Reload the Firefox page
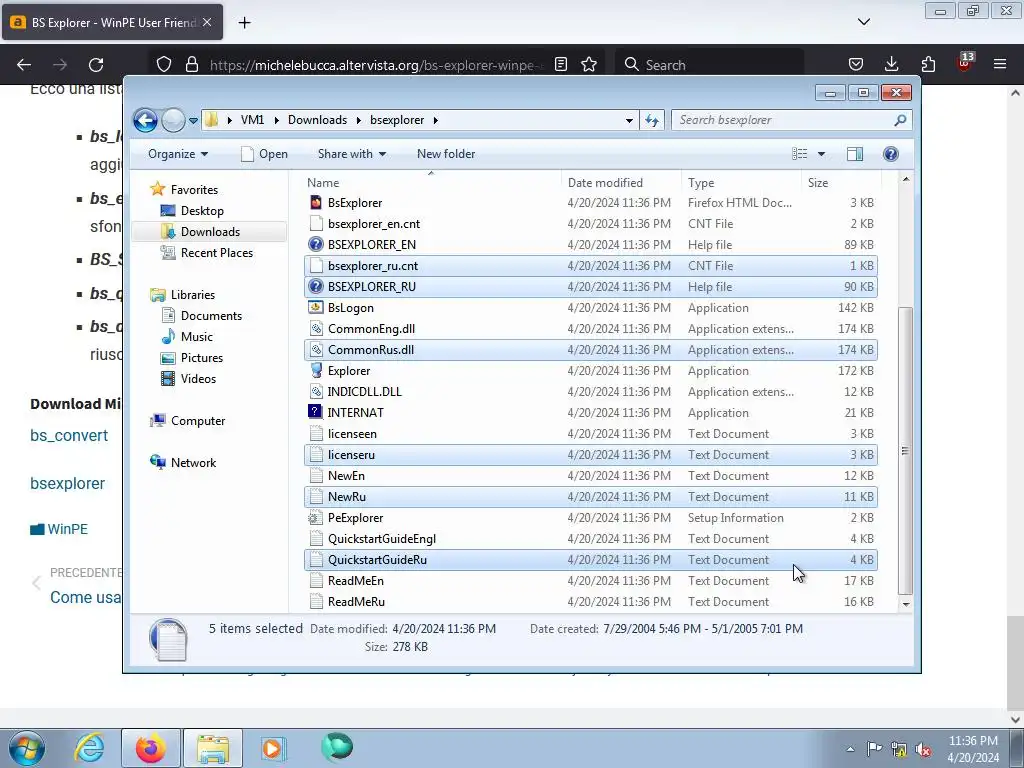 click(96, 65)
